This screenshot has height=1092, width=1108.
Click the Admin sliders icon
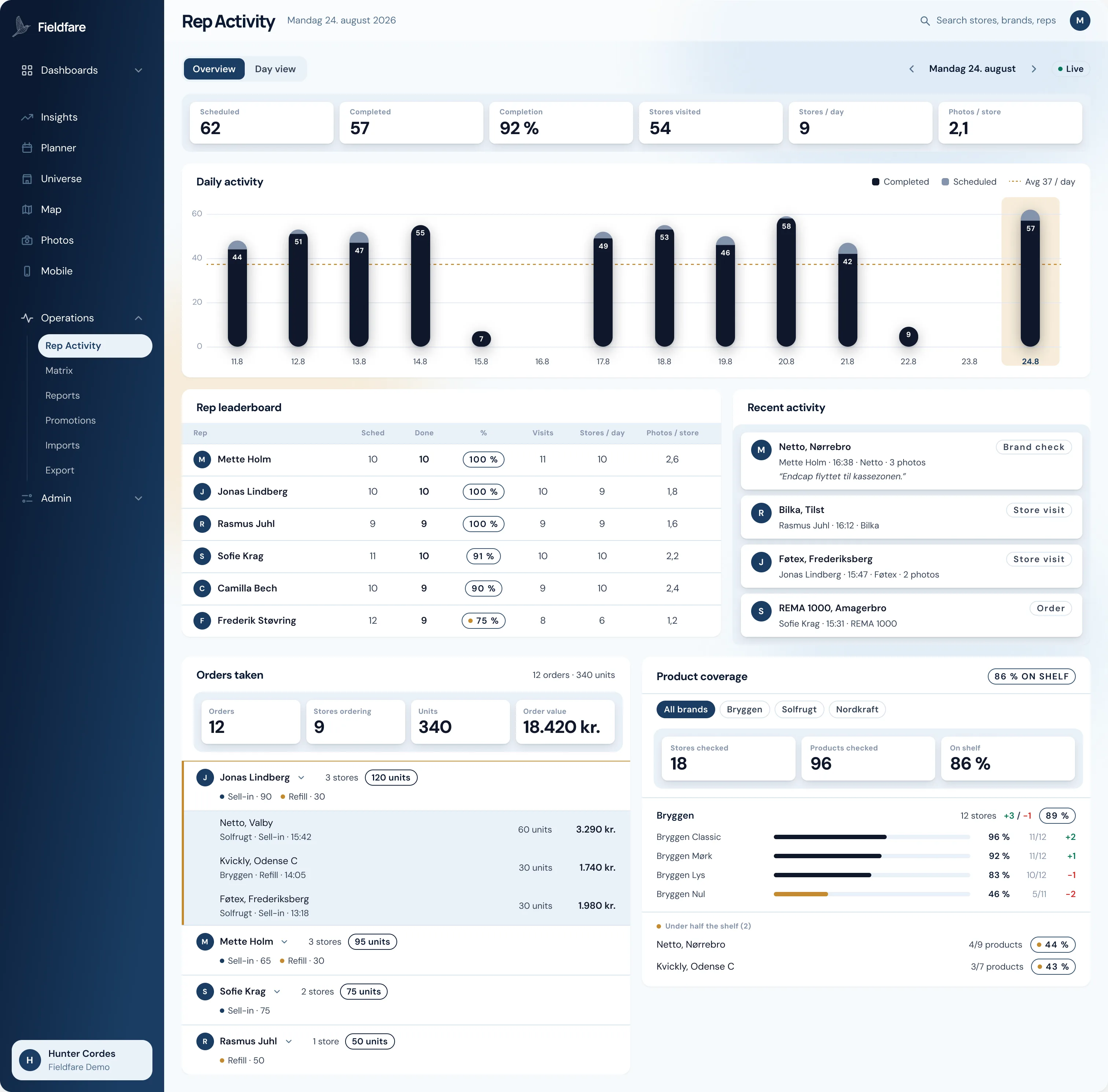point(27,498)
